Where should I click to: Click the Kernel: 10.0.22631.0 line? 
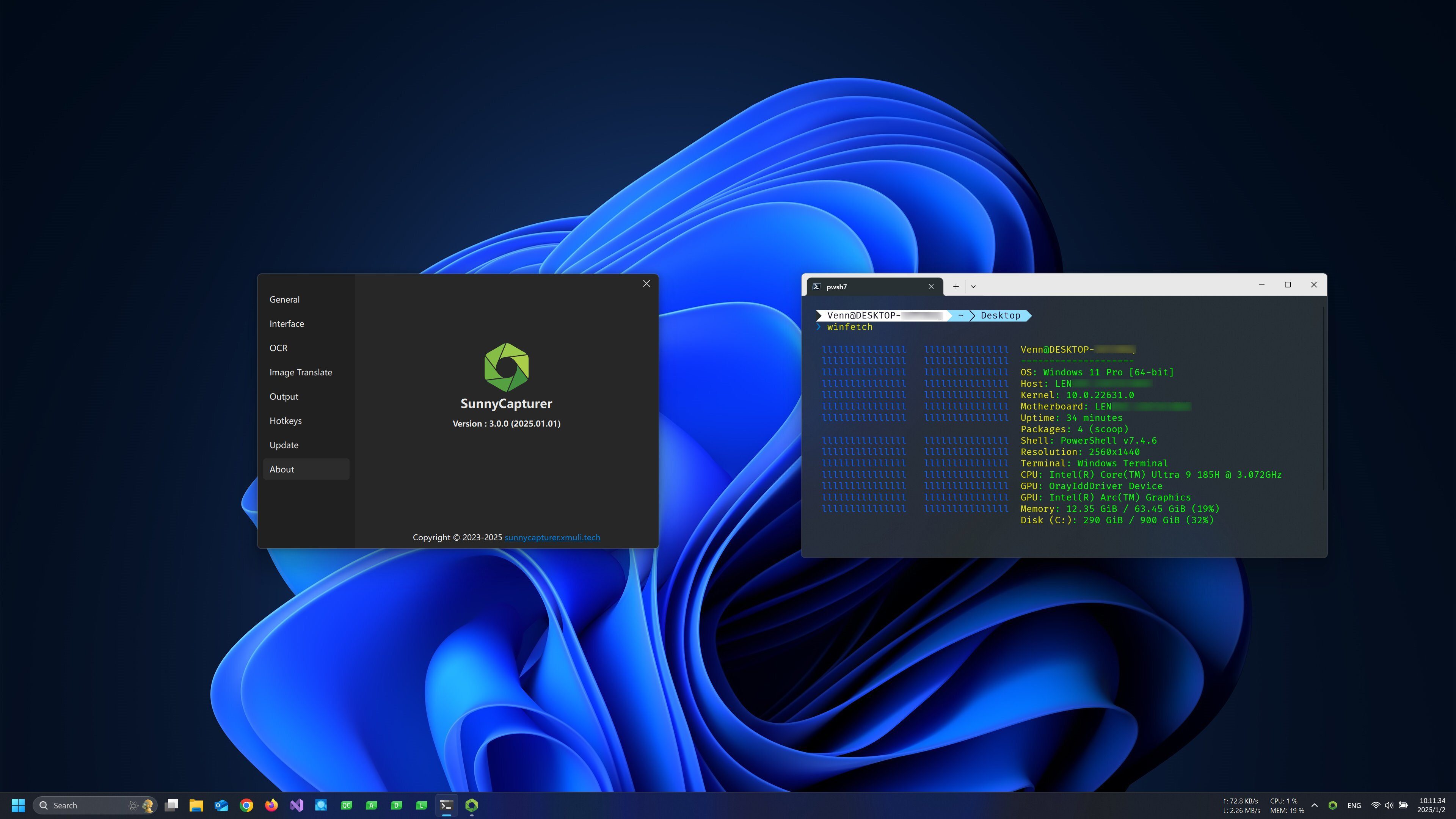point(1077,395)
